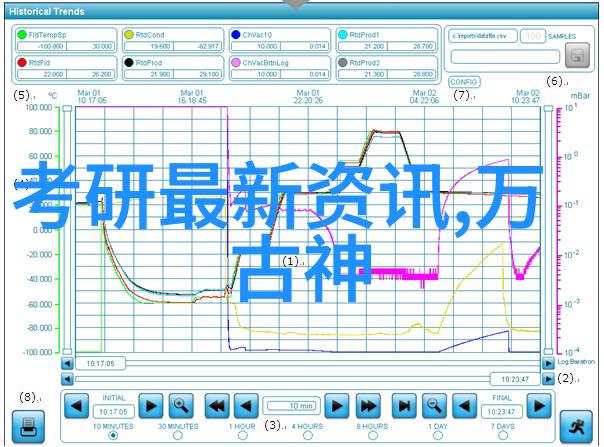Click the yellow RtdCond color swatch
This screenshot has width=604, height=447.
click(x=129, y=35)
